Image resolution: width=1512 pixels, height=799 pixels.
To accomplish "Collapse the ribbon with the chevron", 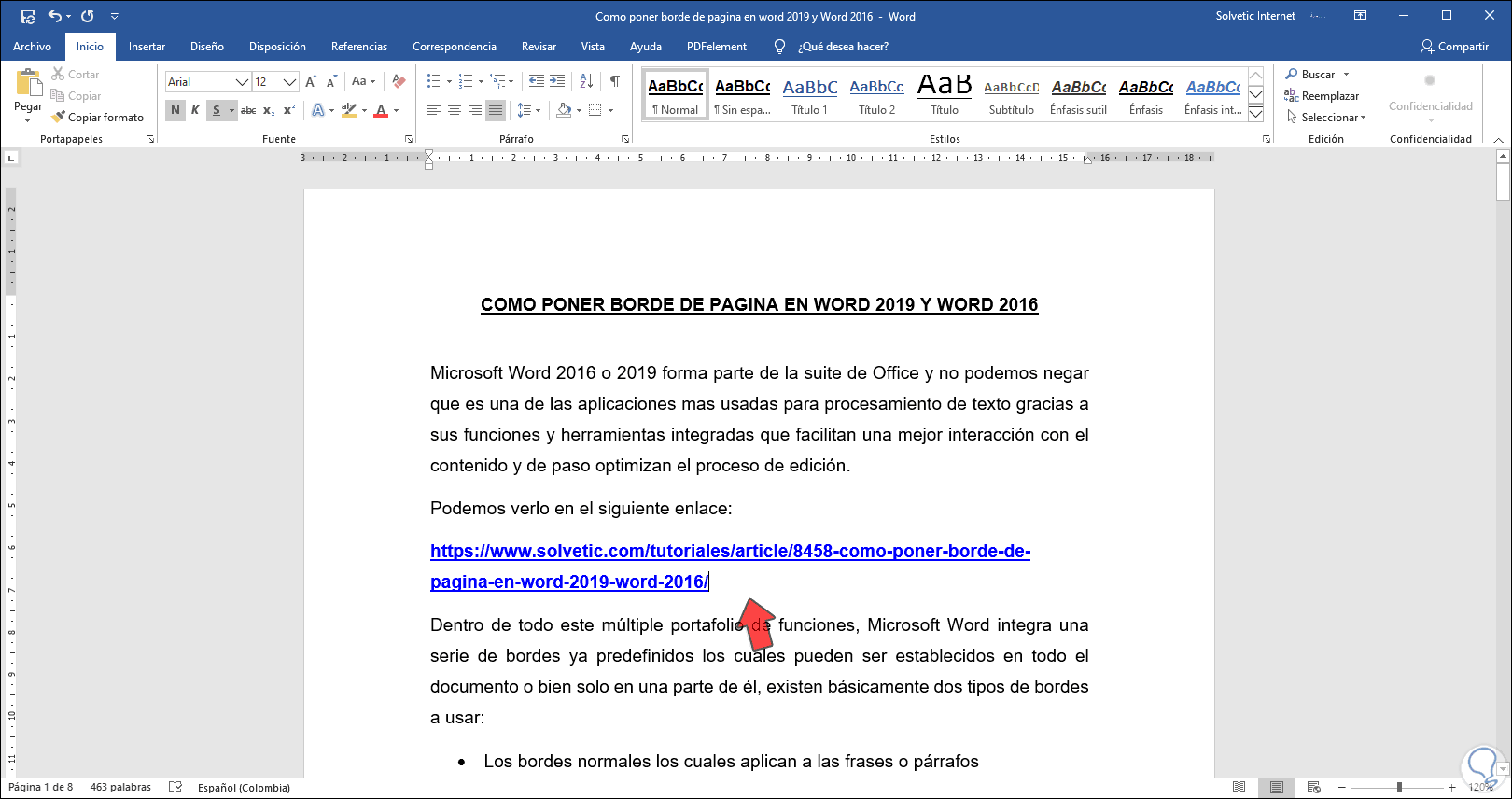I will (1499, 139).
